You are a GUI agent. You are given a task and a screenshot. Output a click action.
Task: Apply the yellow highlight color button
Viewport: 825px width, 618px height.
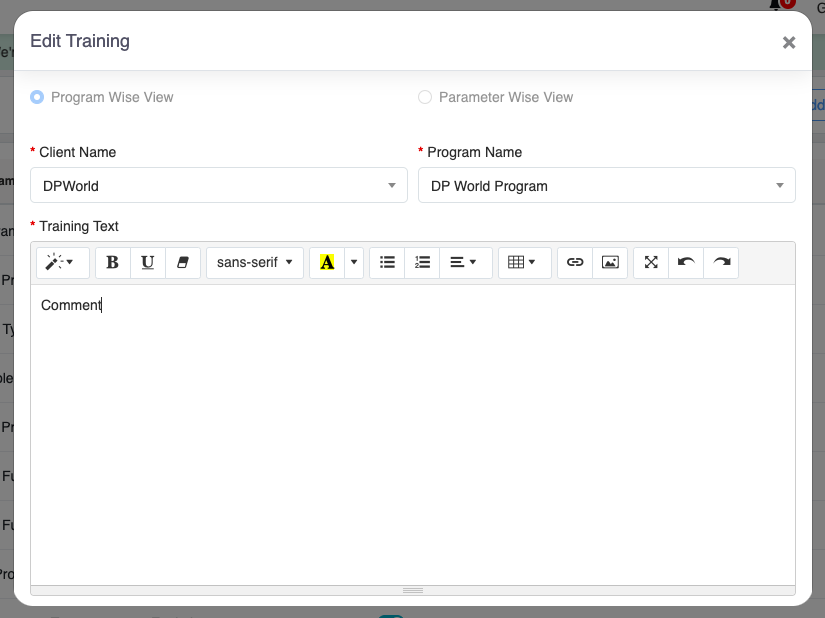click(x=327, y=262)
